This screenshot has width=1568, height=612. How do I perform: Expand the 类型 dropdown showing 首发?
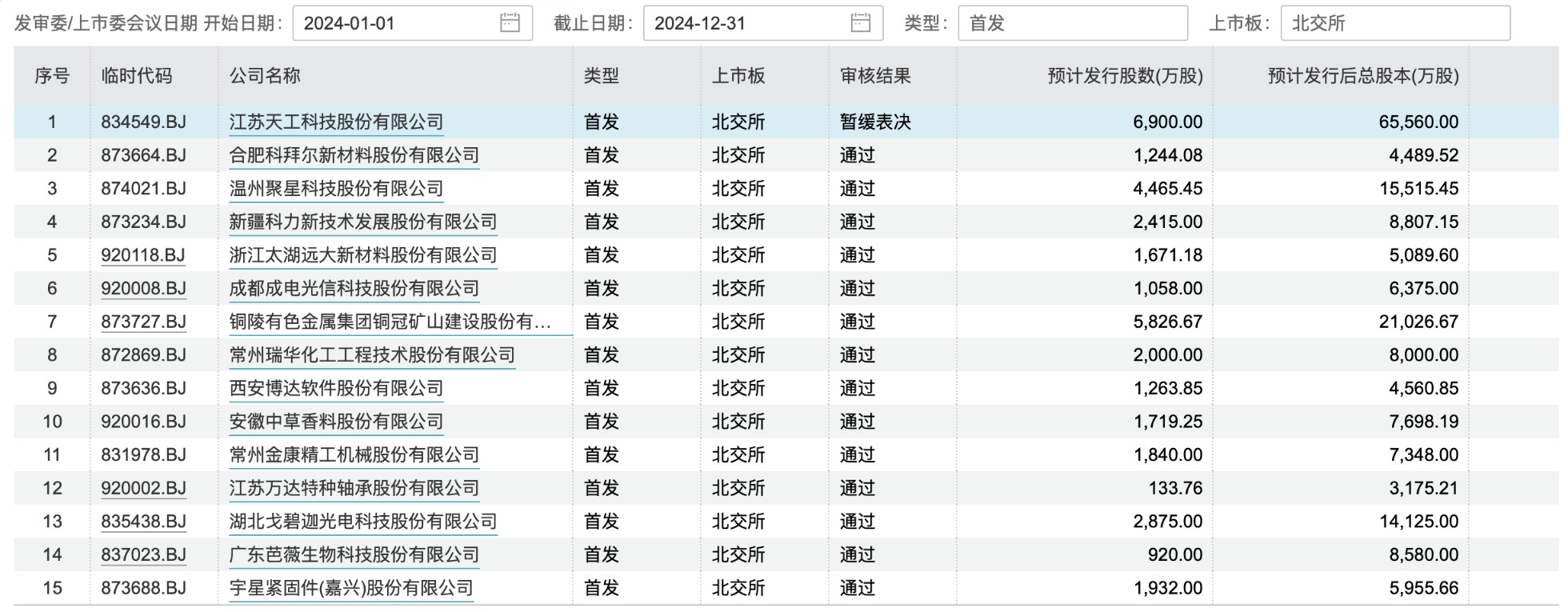1072,23
